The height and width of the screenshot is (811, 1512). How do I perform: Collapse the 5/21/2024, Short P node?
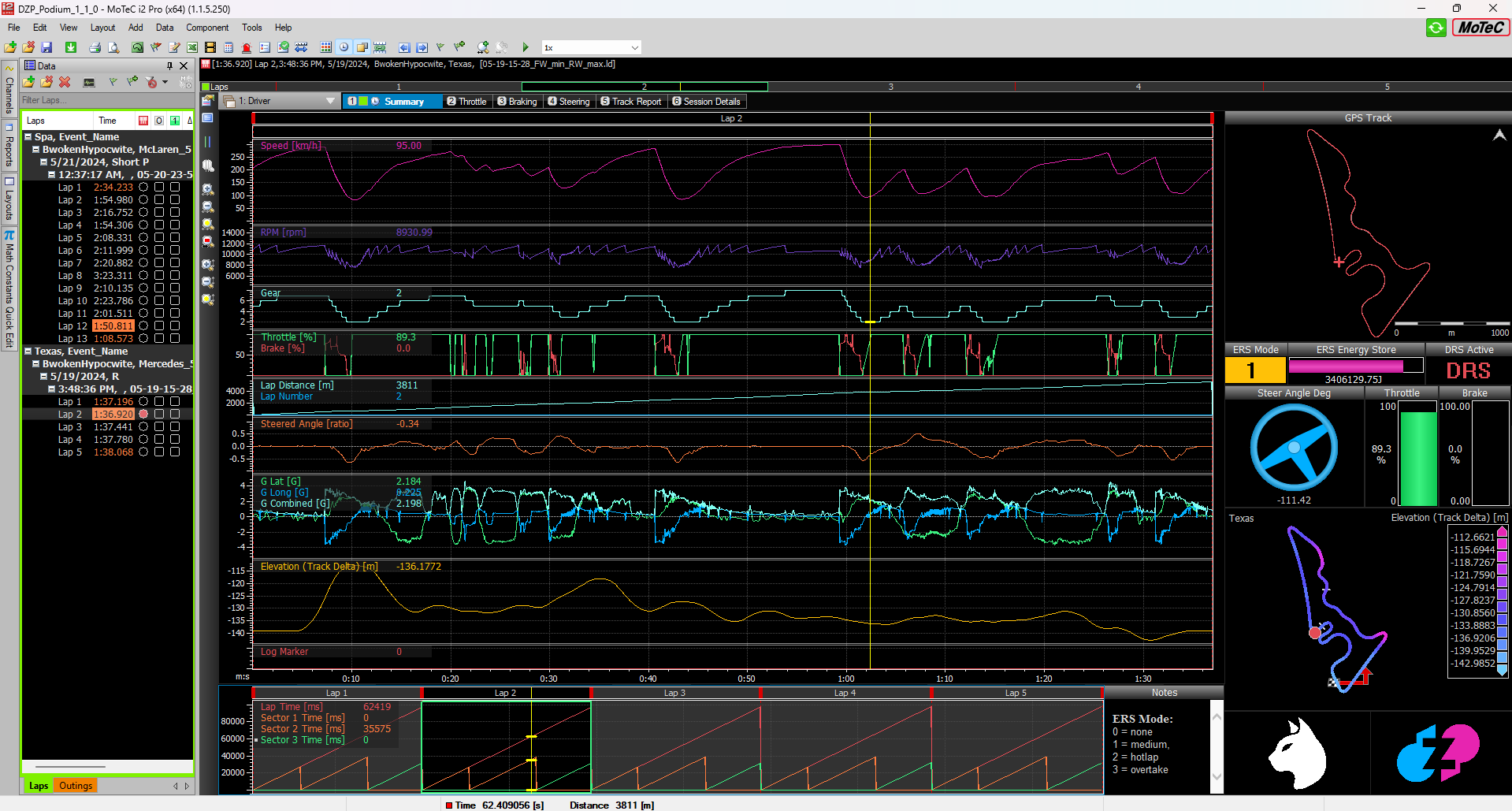pyautogui.click(x=43, y=162)
